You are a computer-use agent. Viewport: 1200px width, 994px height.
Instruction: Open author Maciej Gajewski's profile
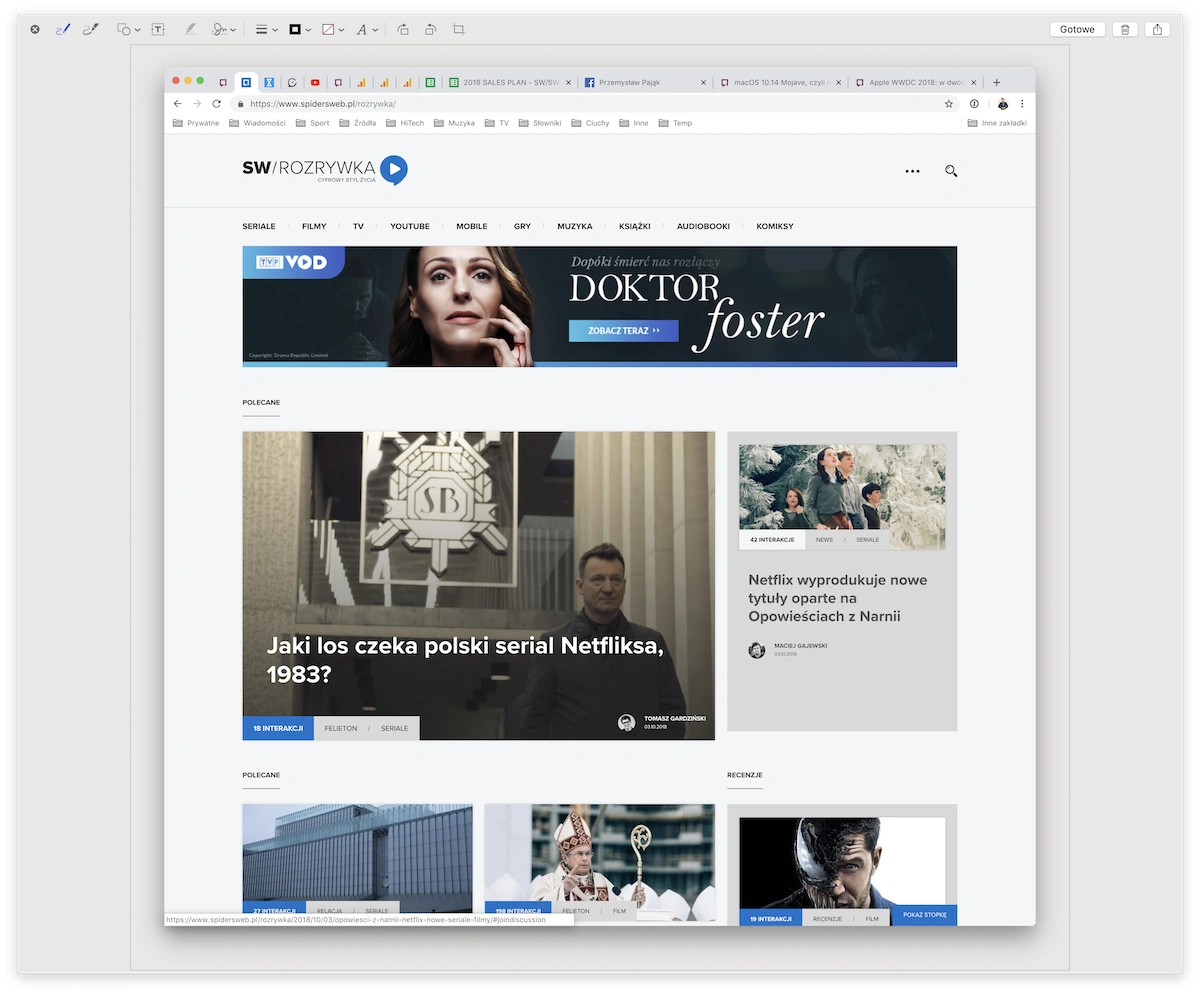pos(800,646)
